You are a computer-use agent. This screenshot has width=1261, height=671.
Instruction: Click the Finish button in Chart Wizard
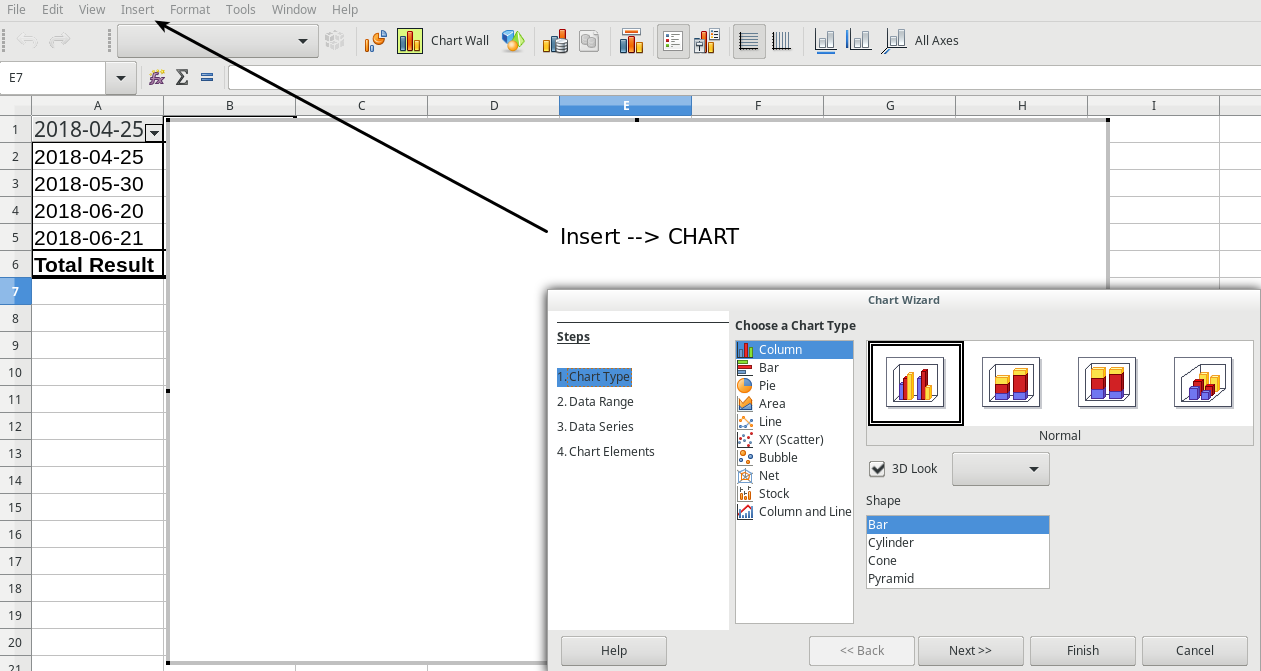click(1082, 650)
